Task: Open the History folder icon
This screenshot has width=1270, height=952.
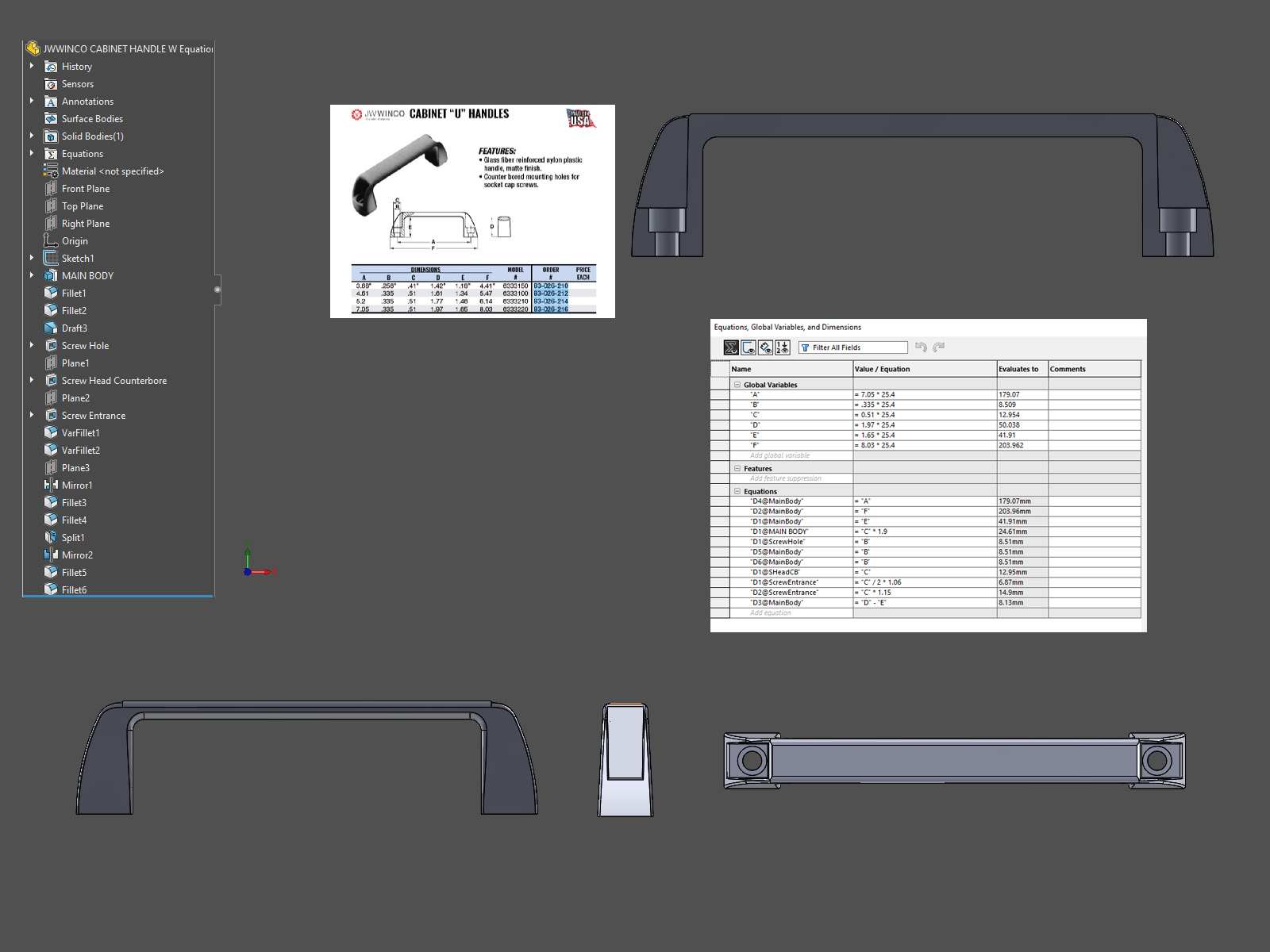Action: tap(51, 67)
